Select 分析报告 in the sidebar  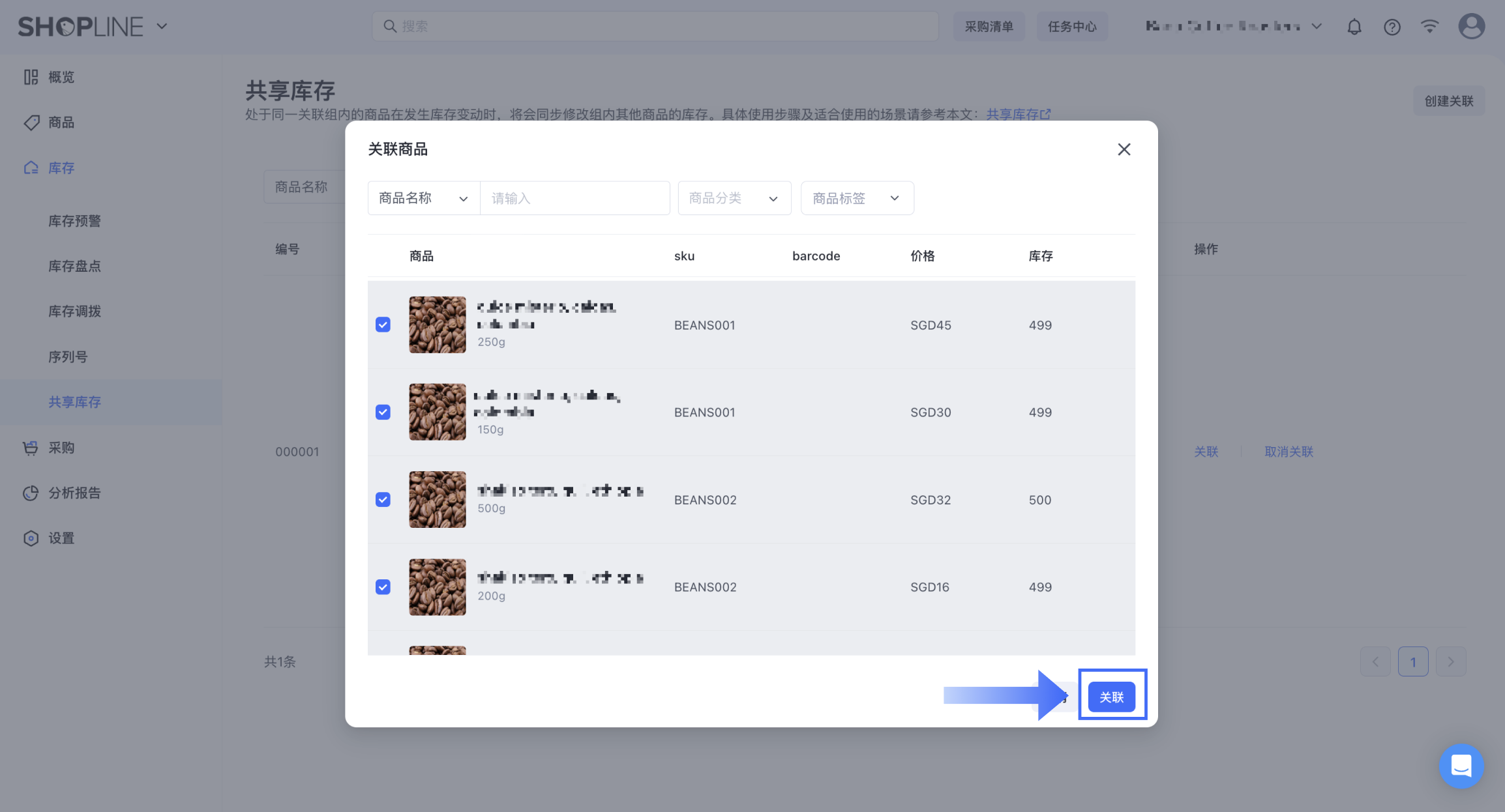tap(74, 493)
